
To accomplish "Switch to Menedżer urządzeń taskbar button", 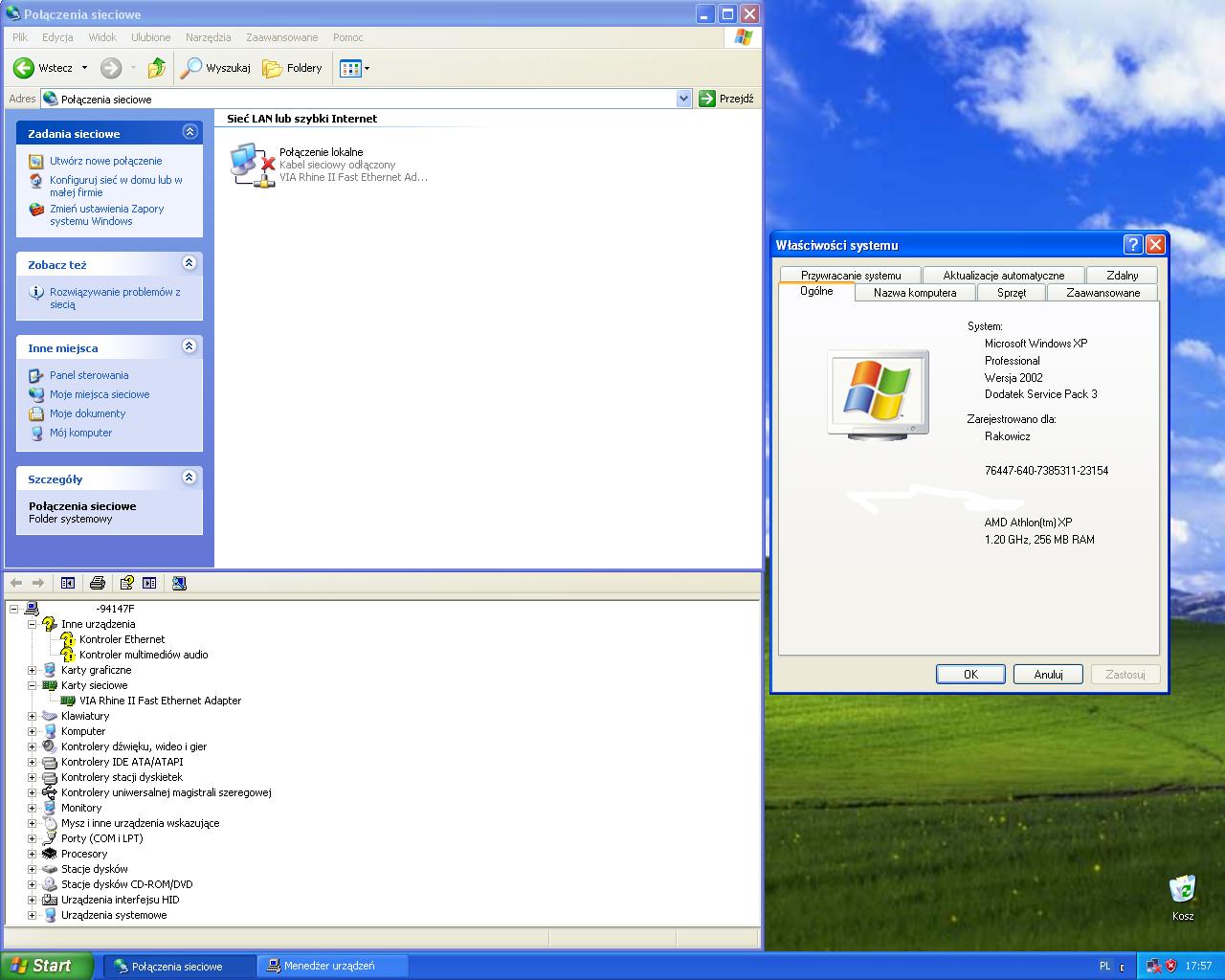I will pos(332,966).
